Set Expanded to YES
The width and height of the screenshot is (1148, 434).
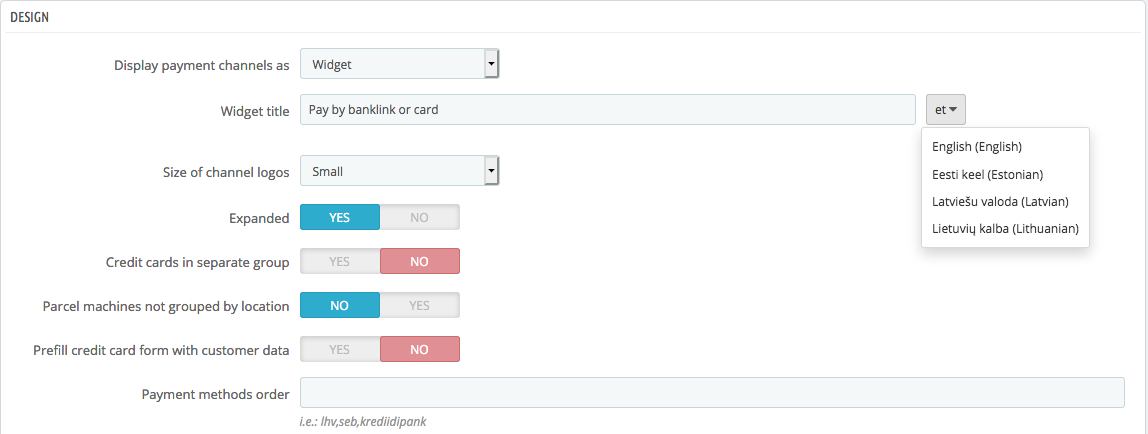coord(340,218)
